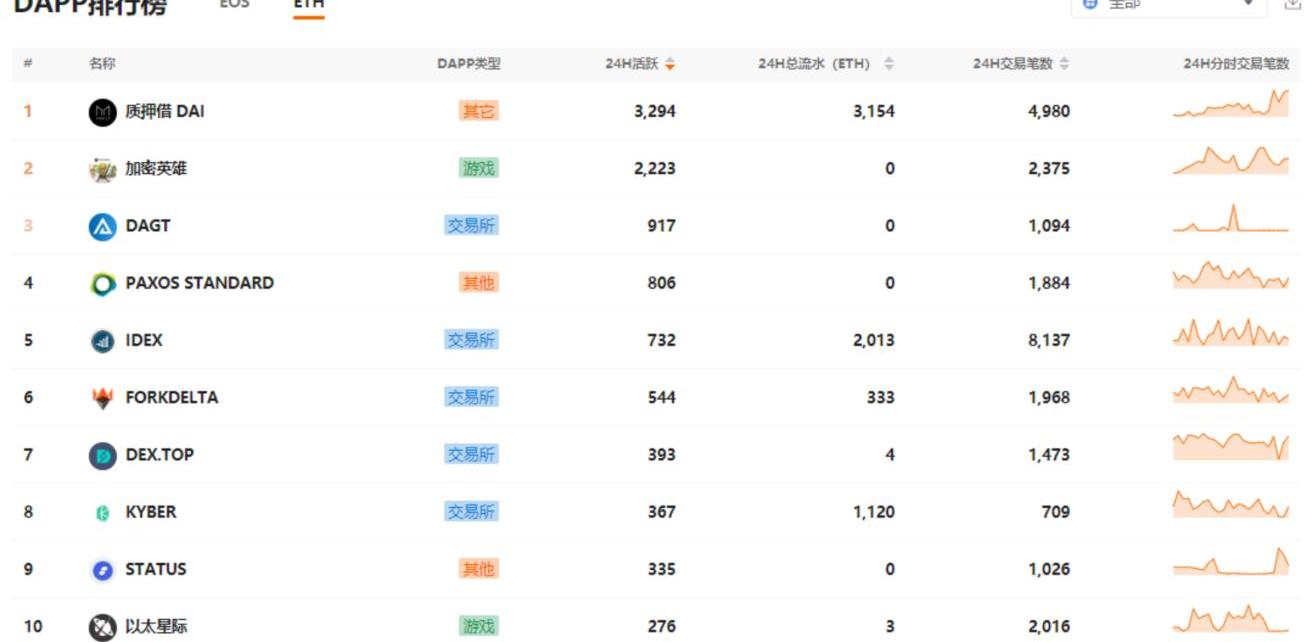This screenshot has height=642, width=1315.
Task: Open the PAXOS STANDARD name link
Action: (199, 283)
